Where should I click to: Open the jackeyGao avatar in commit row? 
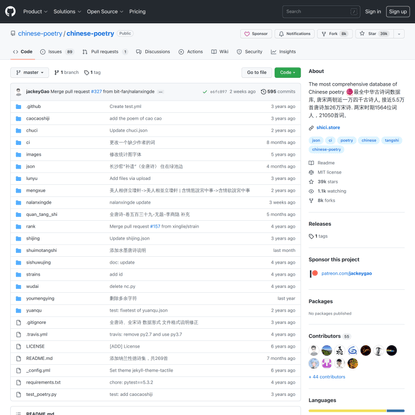[x=19, y=92]
